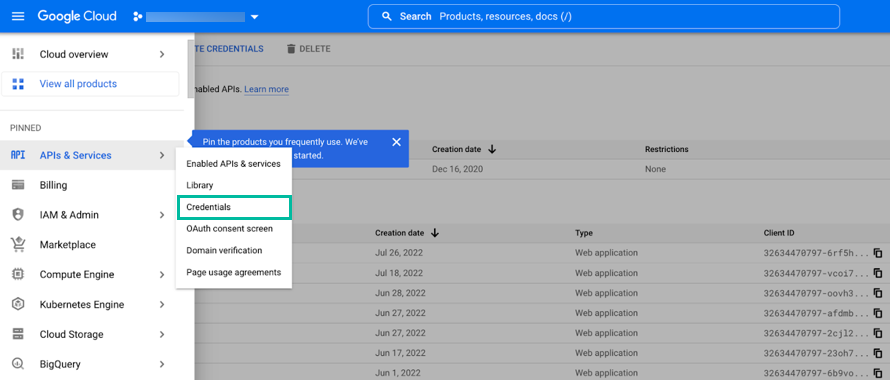Expand the IAM & Admin chevron
This screenshot has width=890, height=380.
click(x=162, y=215)
